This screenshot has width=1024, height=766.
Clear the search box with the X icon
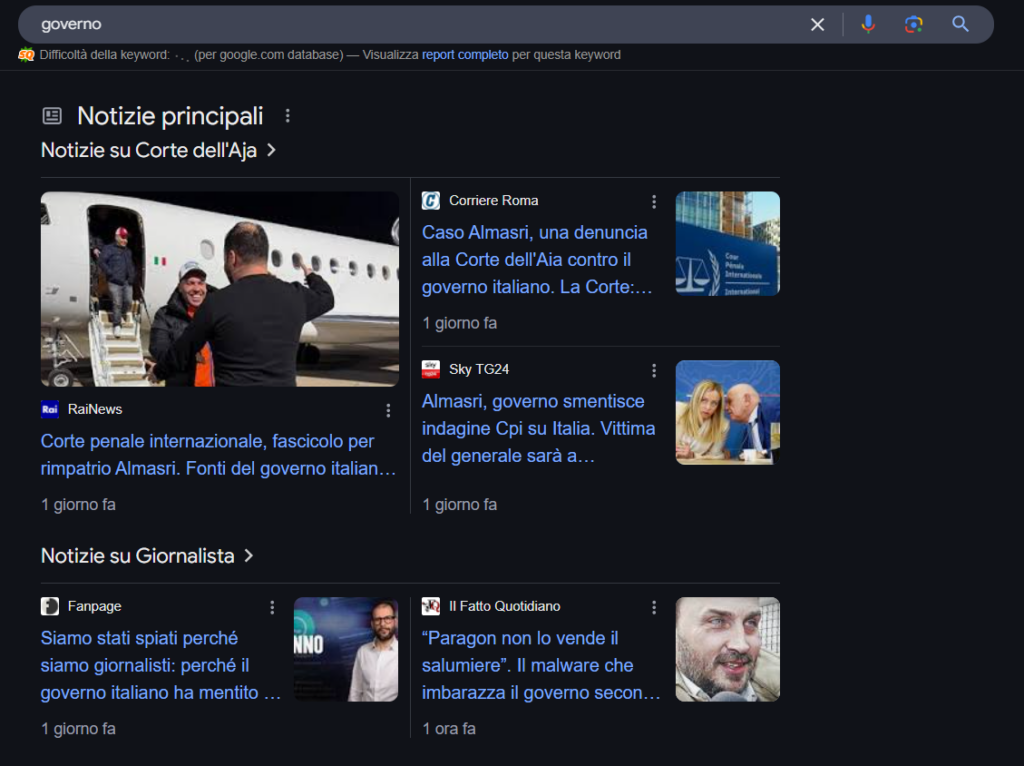pyautogui.click(x=817, y=25)
